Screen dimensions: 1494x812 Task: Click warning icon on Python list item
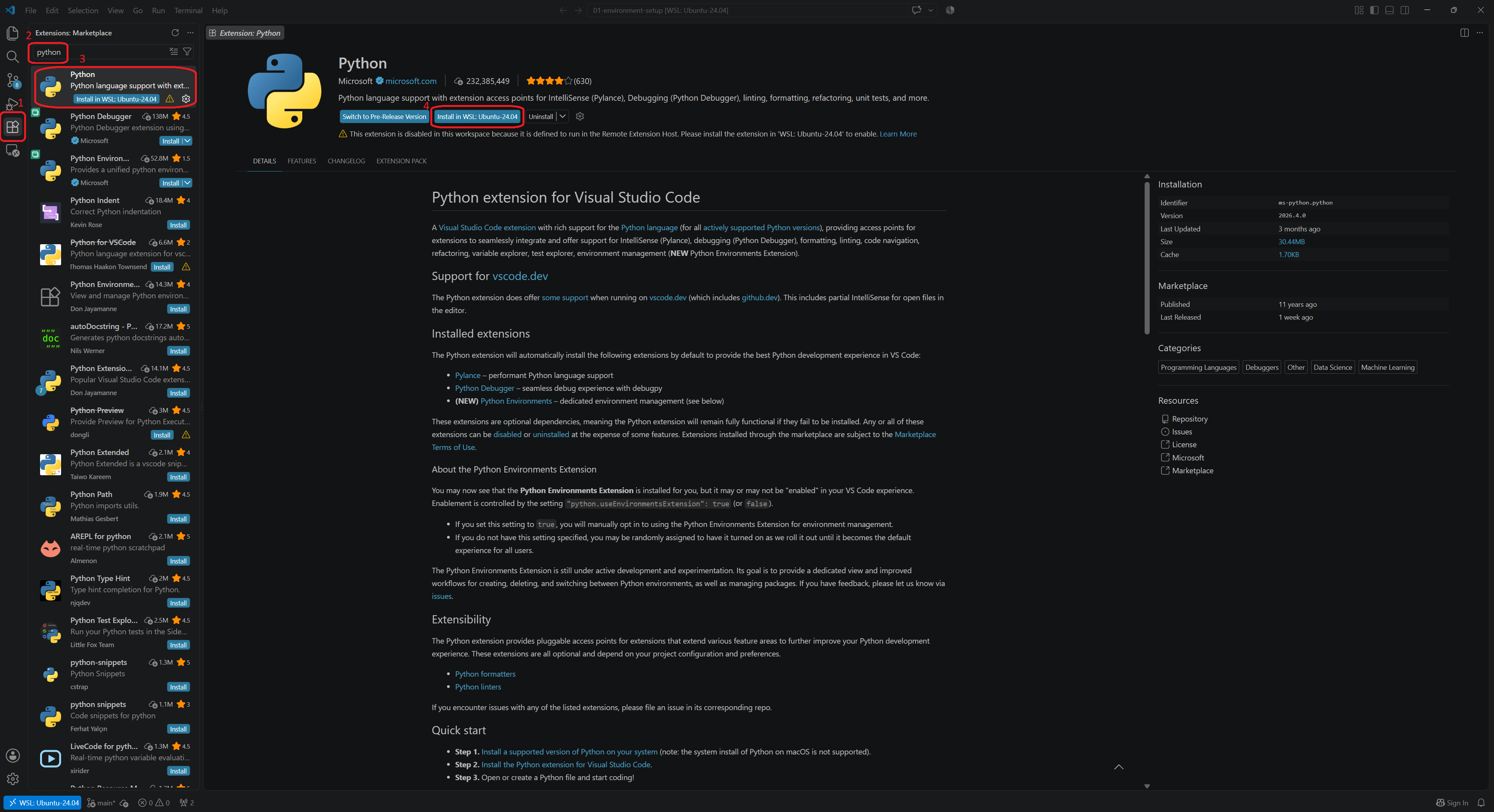pos(170,99)
